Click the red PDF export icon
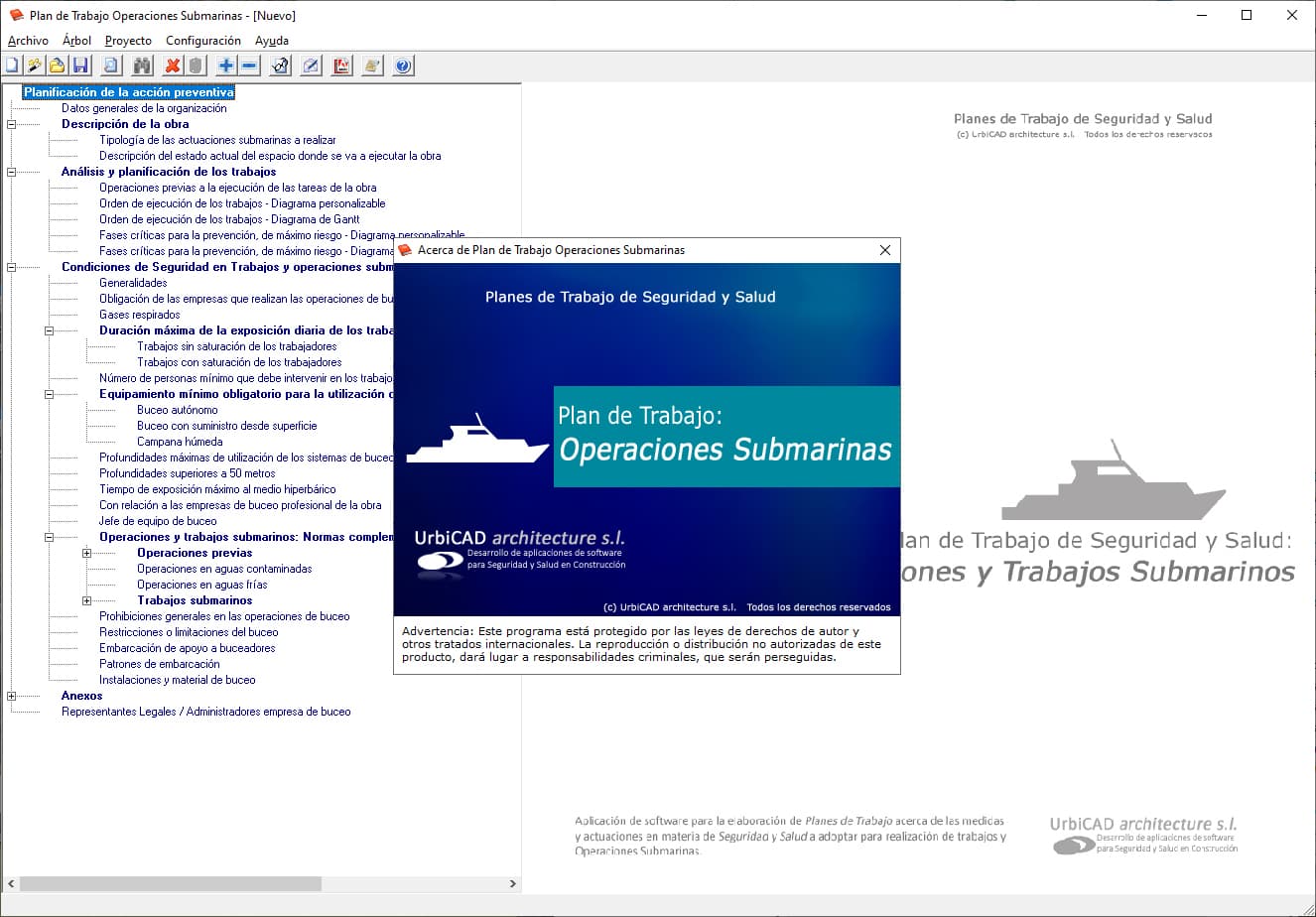 click(341, 66)
